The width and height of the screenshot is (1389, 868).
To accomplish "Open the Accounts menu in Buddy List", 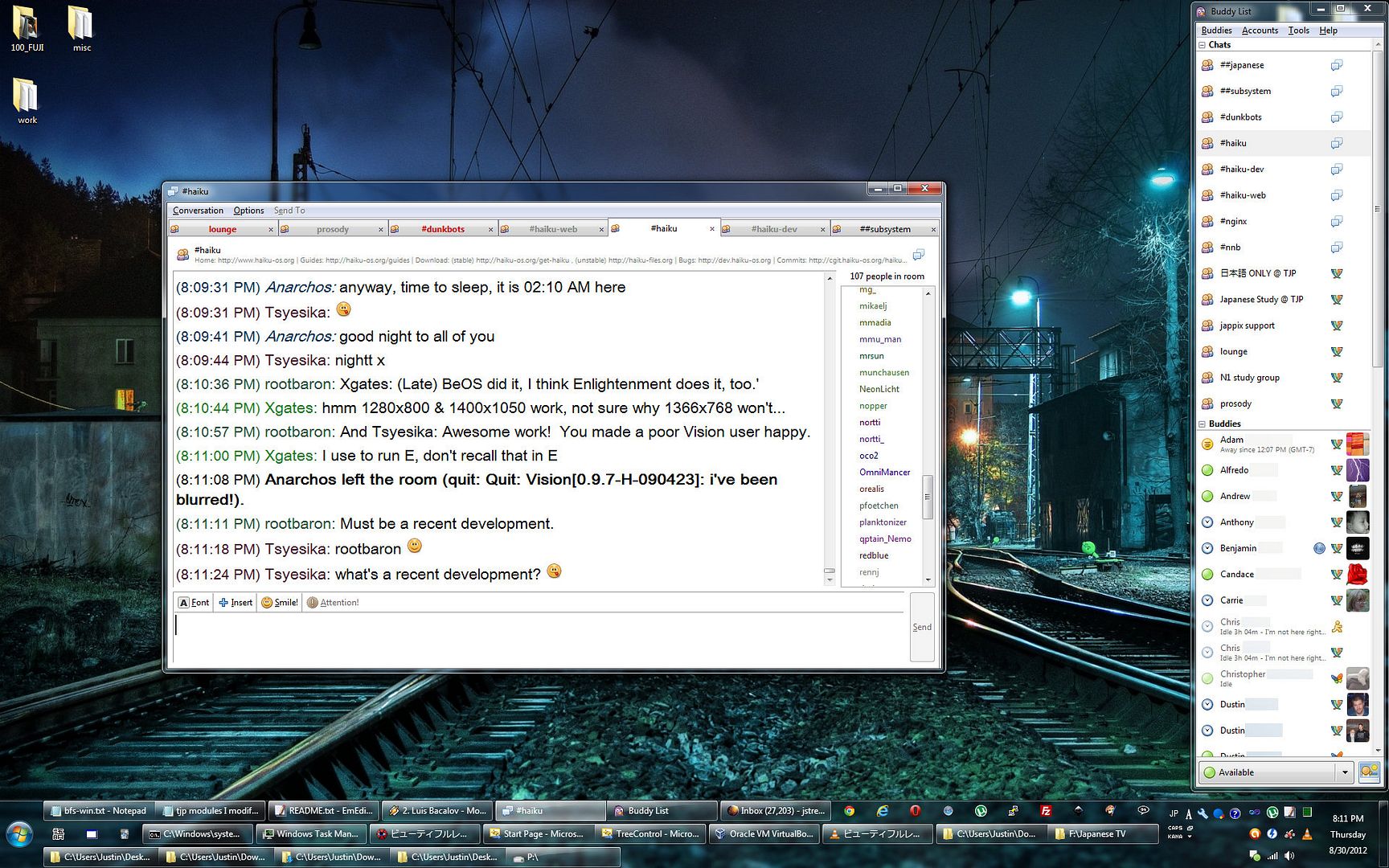I will point(1260,31).
